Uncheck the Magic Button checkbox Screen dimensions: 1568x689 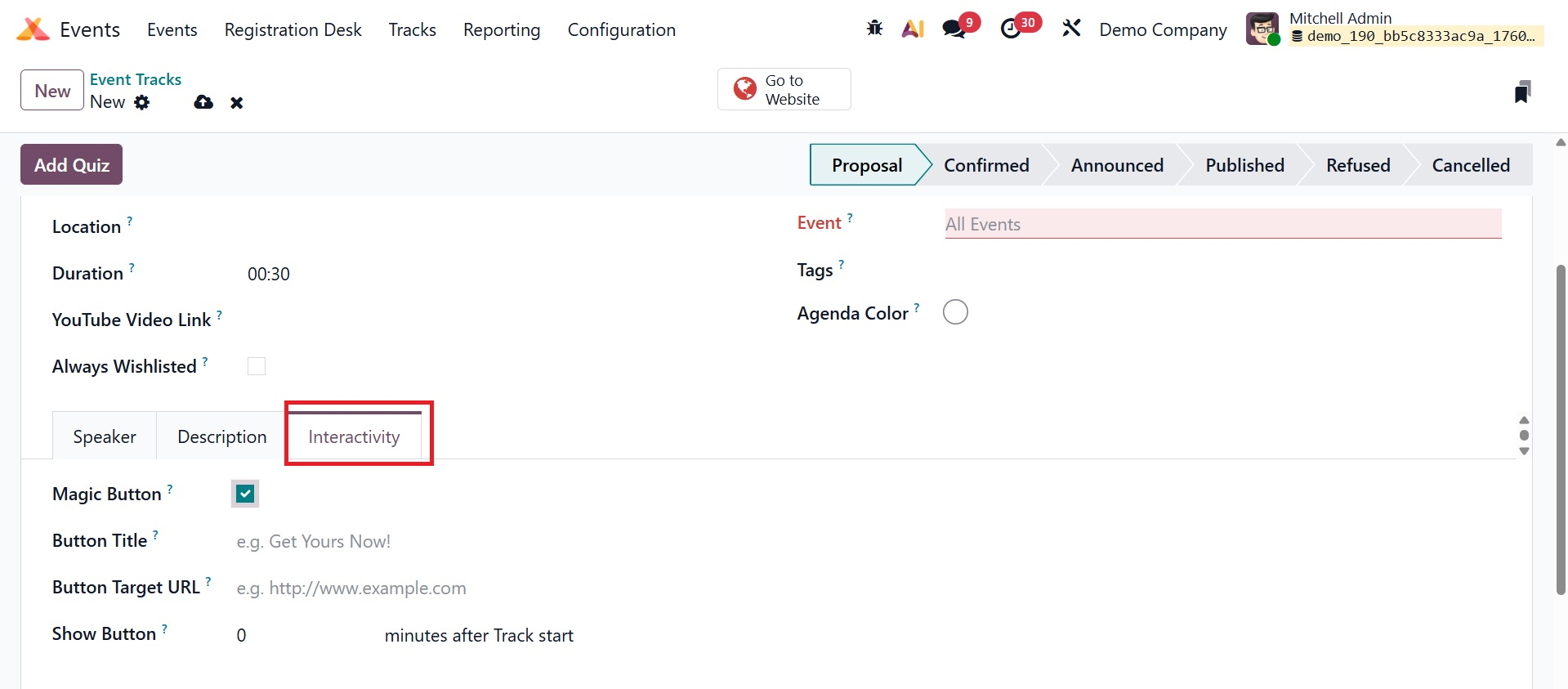tap(245, 494)
